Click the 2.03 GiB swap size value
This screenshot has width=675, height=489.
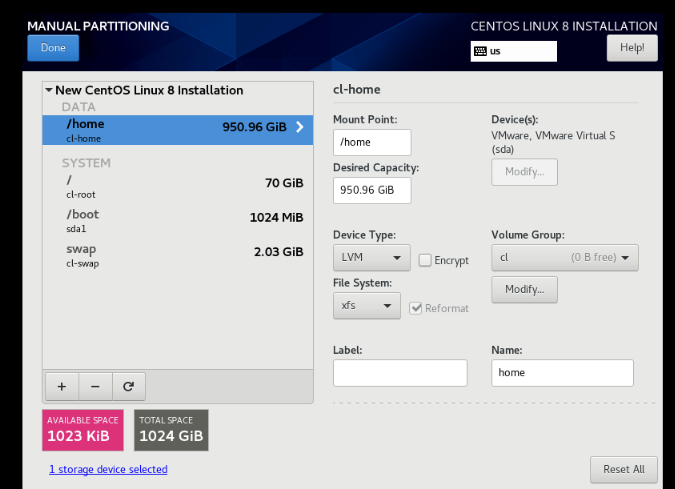(279, 252)
